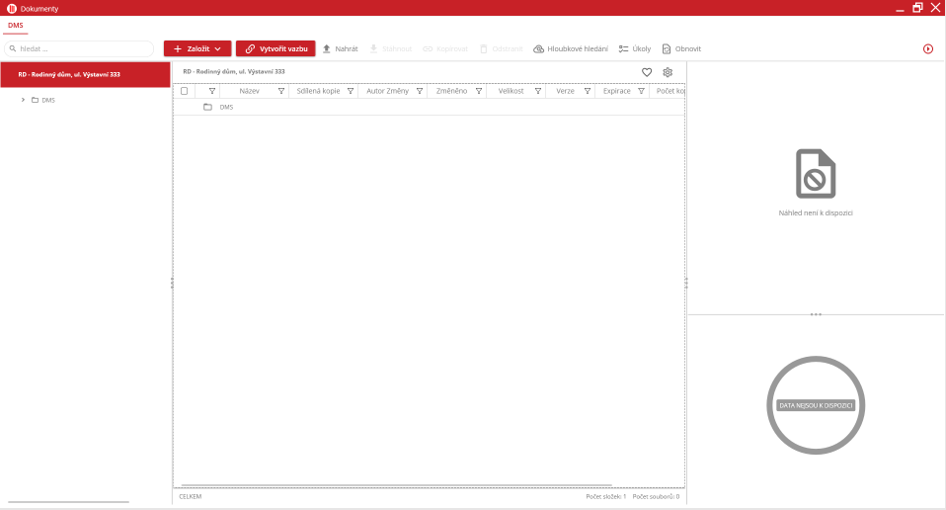
Task: Tick the select-all checkbox in table header
Action: (184, 91)
